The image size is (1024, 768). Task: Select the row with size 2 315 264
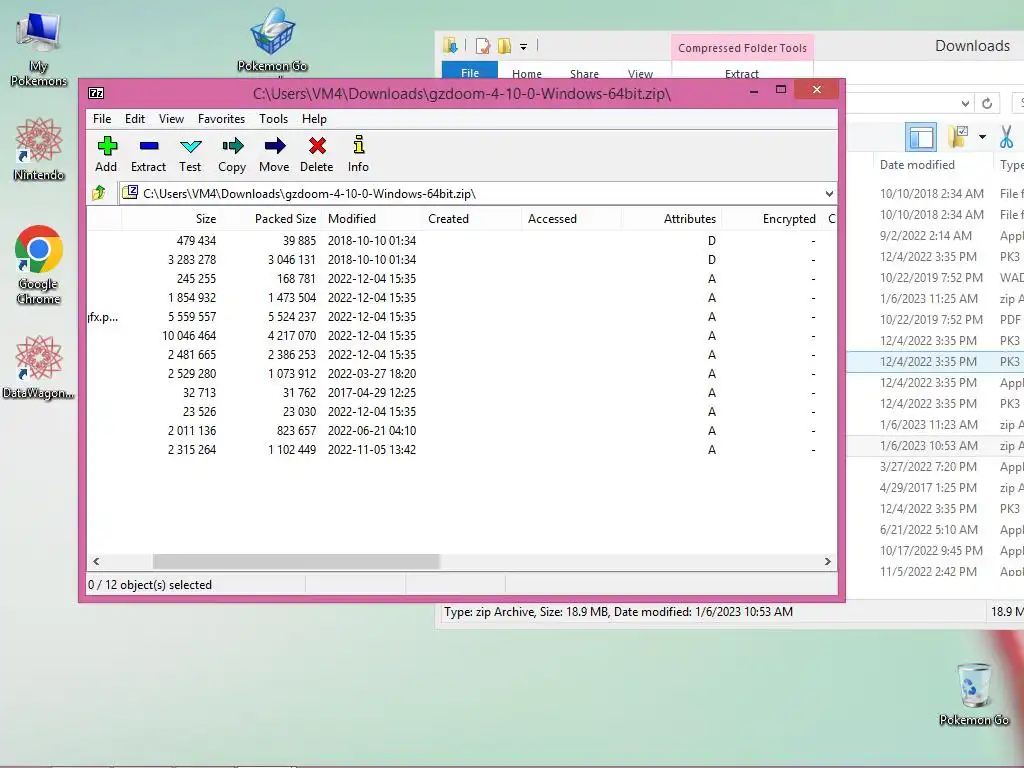coord(462,449)
